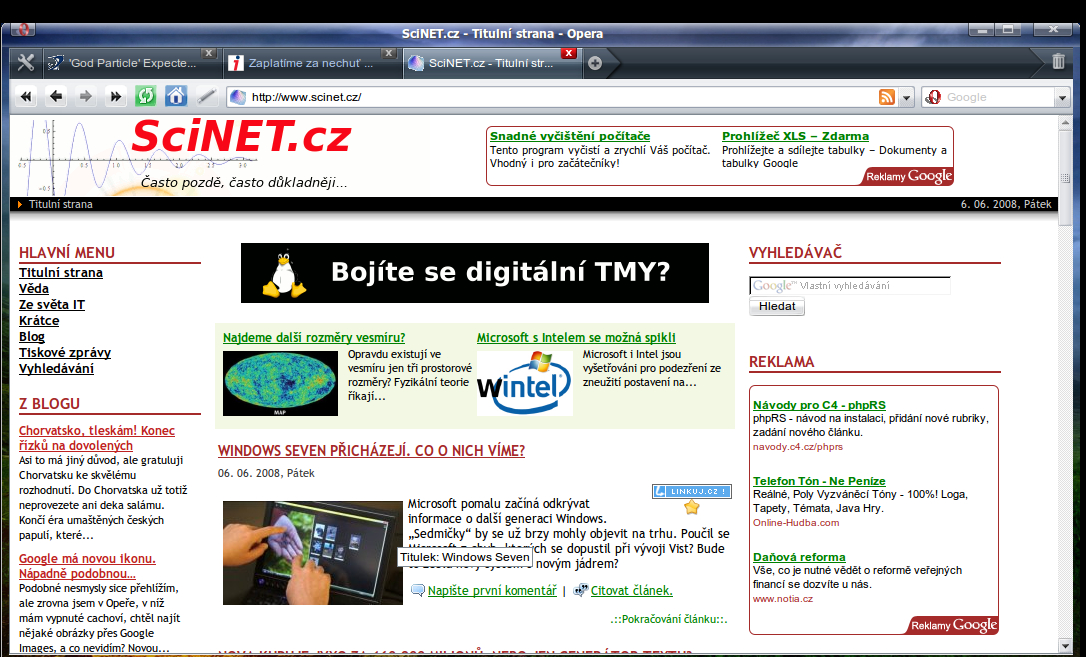Close the SciNET.cz tab
This screenshot has width=1086, height=657.
pos(569,53)
